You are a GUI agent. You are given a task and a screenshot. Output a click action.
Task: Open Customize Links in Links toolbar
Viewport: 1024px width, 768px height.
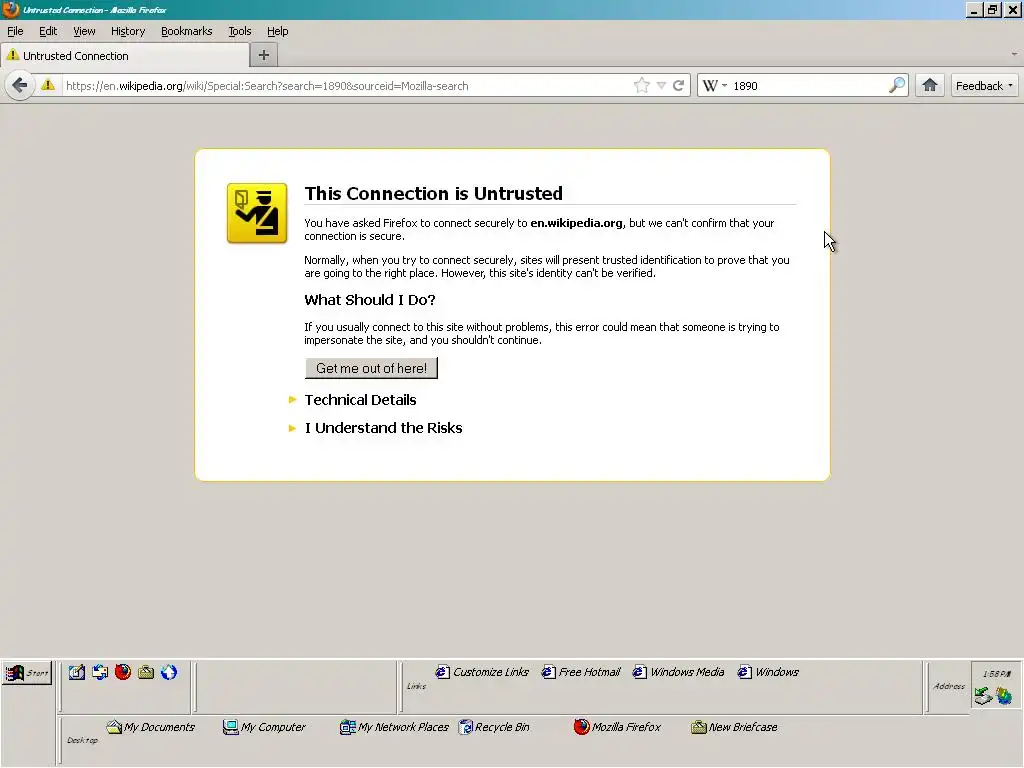(x=483, y=672)
